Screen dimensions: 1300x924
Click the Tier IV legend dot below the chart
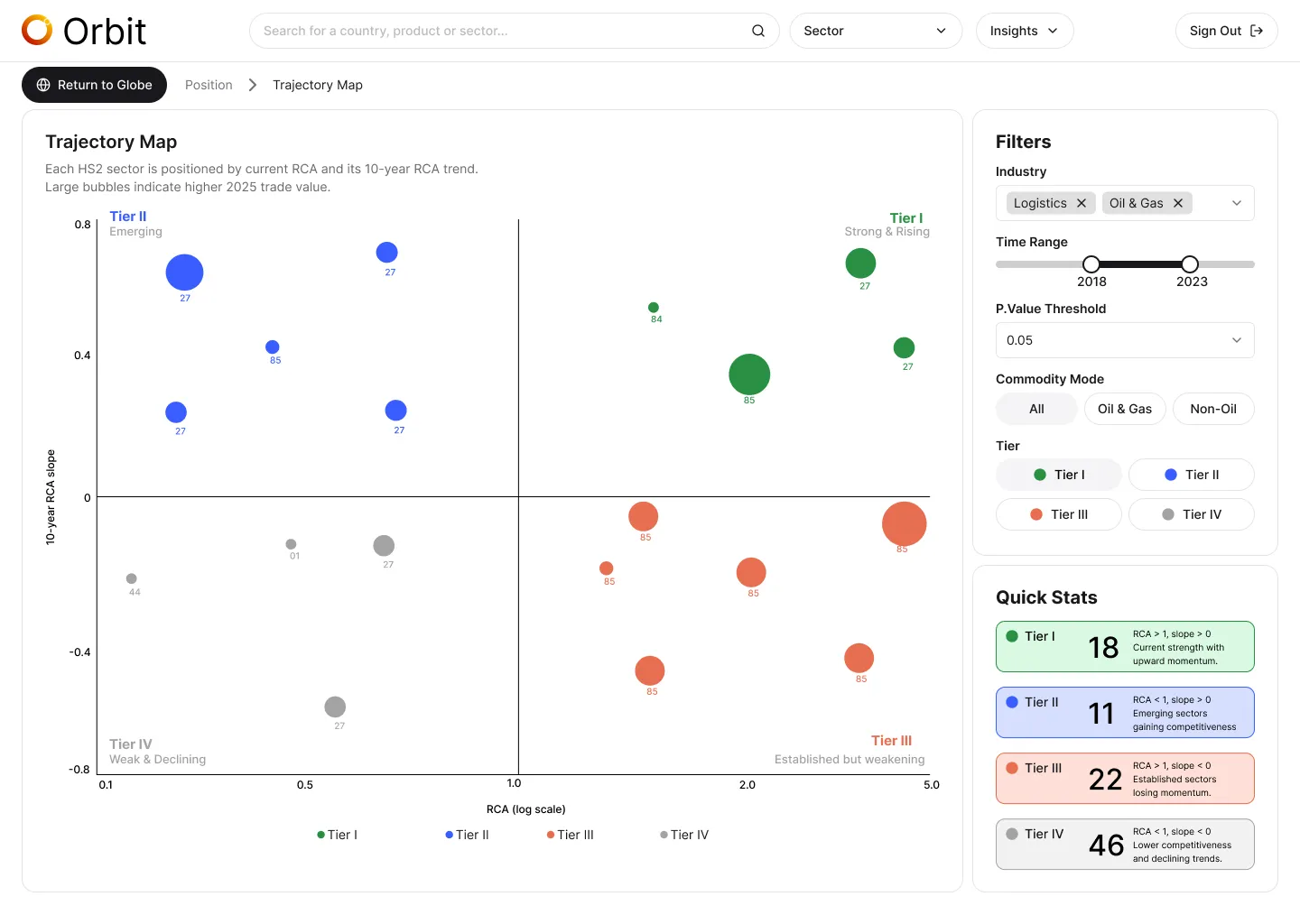pyautogui.click(x=664, y=835)
